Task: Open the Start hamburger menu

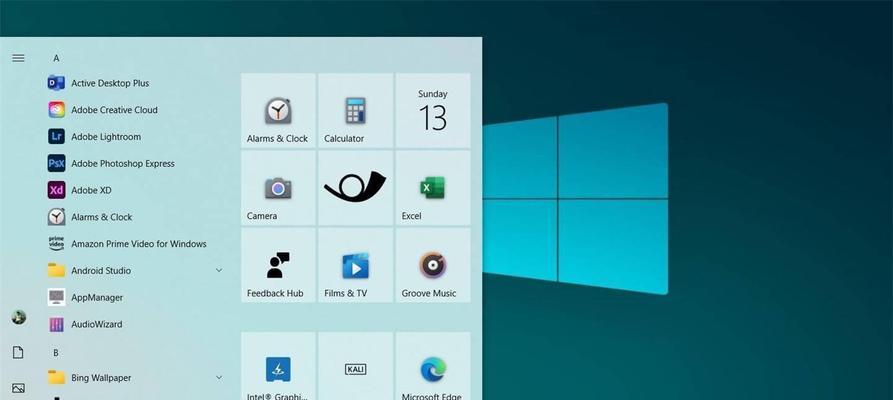Action: point(18,58)
